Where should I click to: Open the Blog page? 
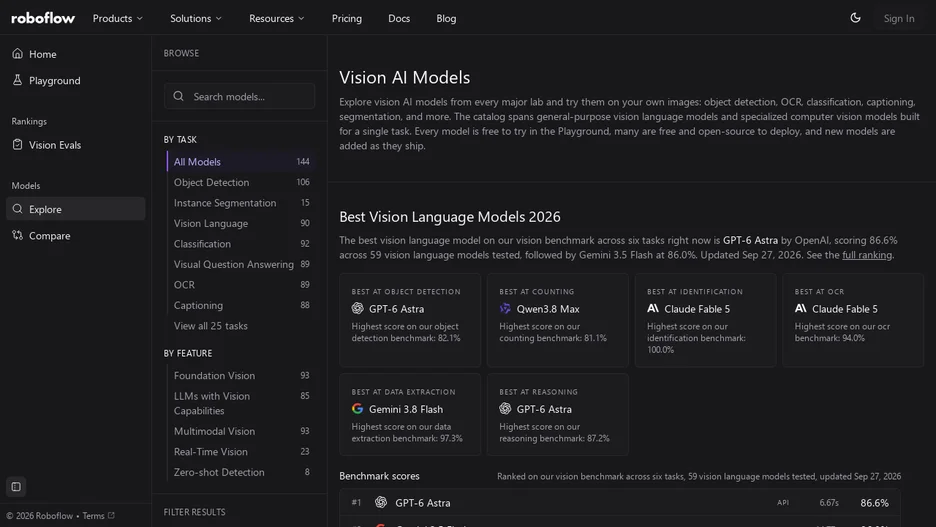coord(446,19)
